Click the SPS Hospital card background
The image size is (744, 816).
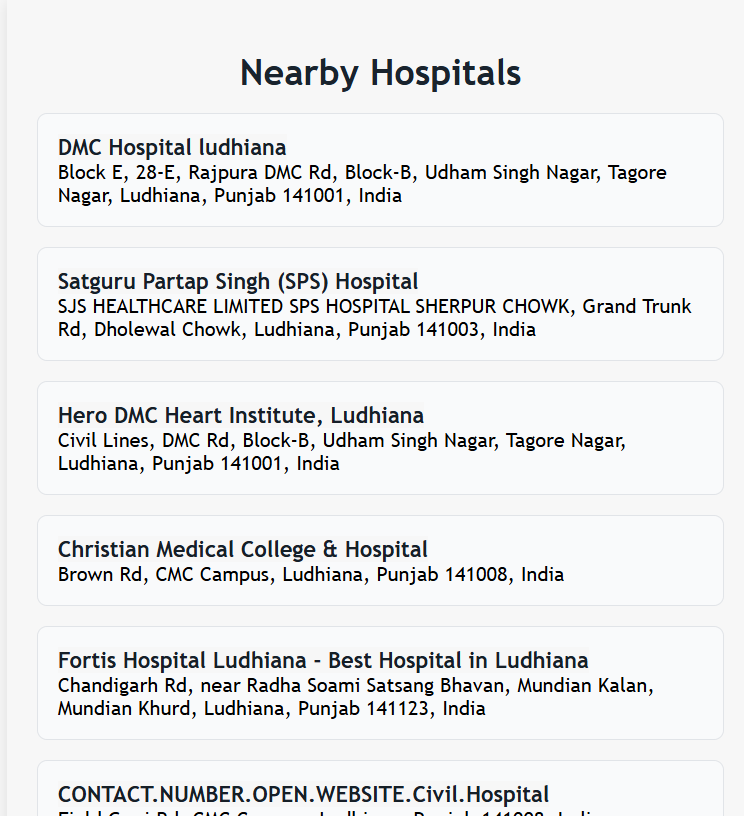pos(620,344)
